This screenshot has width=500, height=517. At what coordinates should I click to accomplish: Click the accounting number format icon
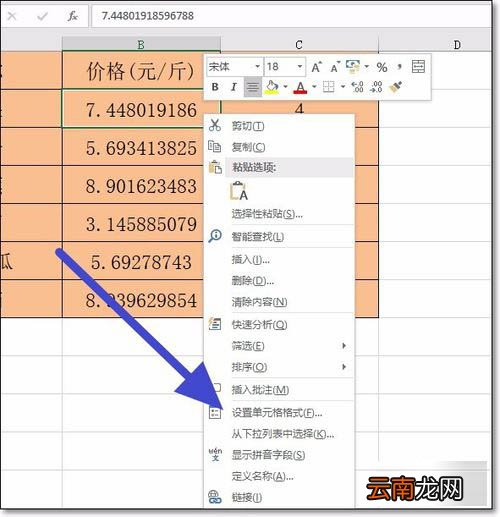pos(353,66)
